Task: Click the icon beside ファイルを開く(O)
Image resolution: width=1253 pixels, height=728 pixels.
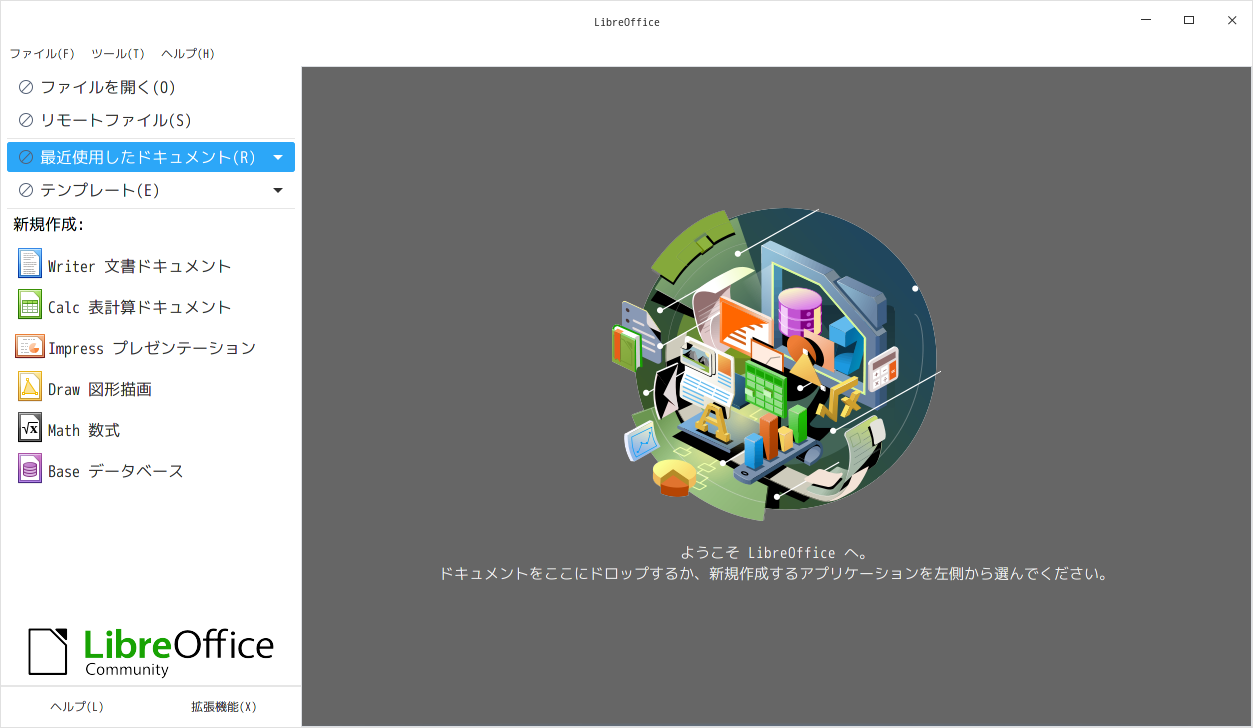Action: [x=26, y=88]
